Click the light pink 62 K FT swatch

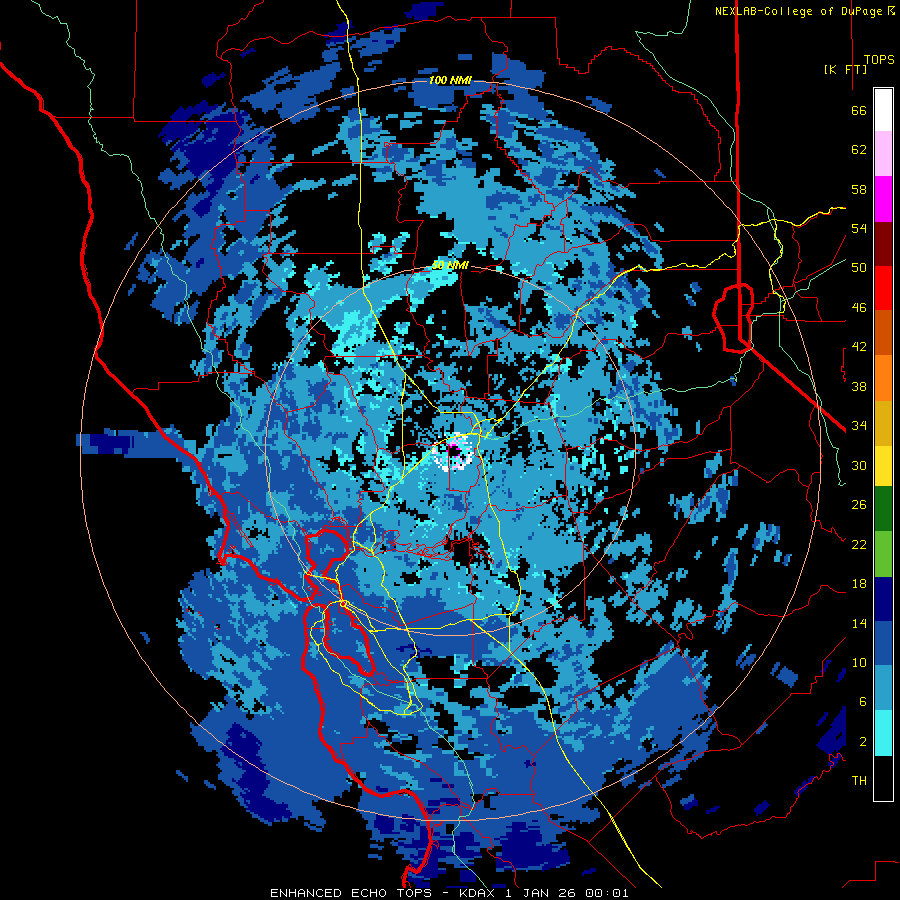tap(883, 154)
